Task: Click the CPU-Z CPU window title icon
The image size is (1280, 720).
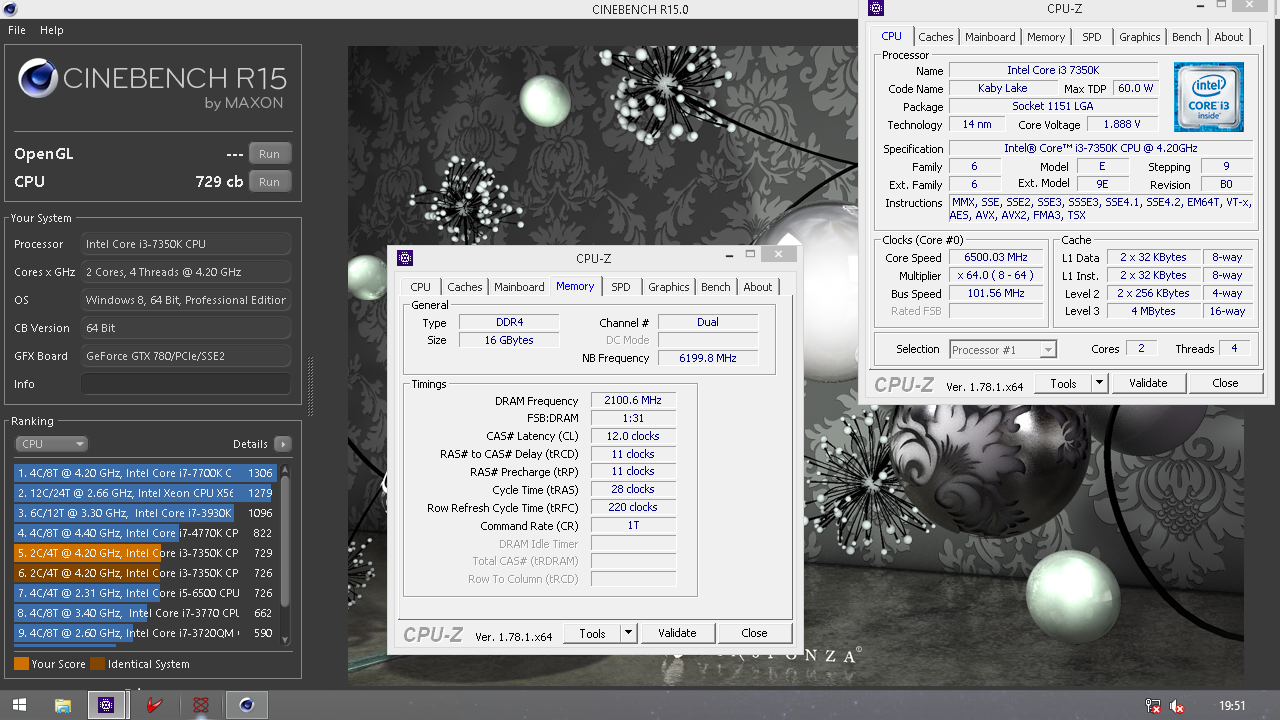Action: coord(876,8)
